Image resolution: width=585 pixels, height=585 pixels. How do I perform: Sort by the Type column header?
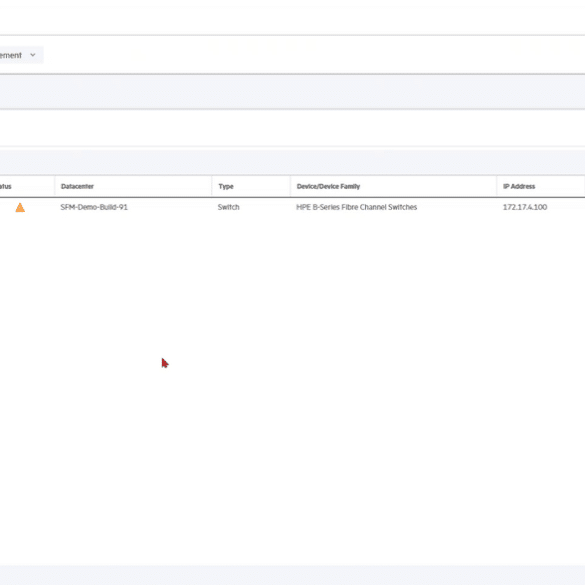226,186
